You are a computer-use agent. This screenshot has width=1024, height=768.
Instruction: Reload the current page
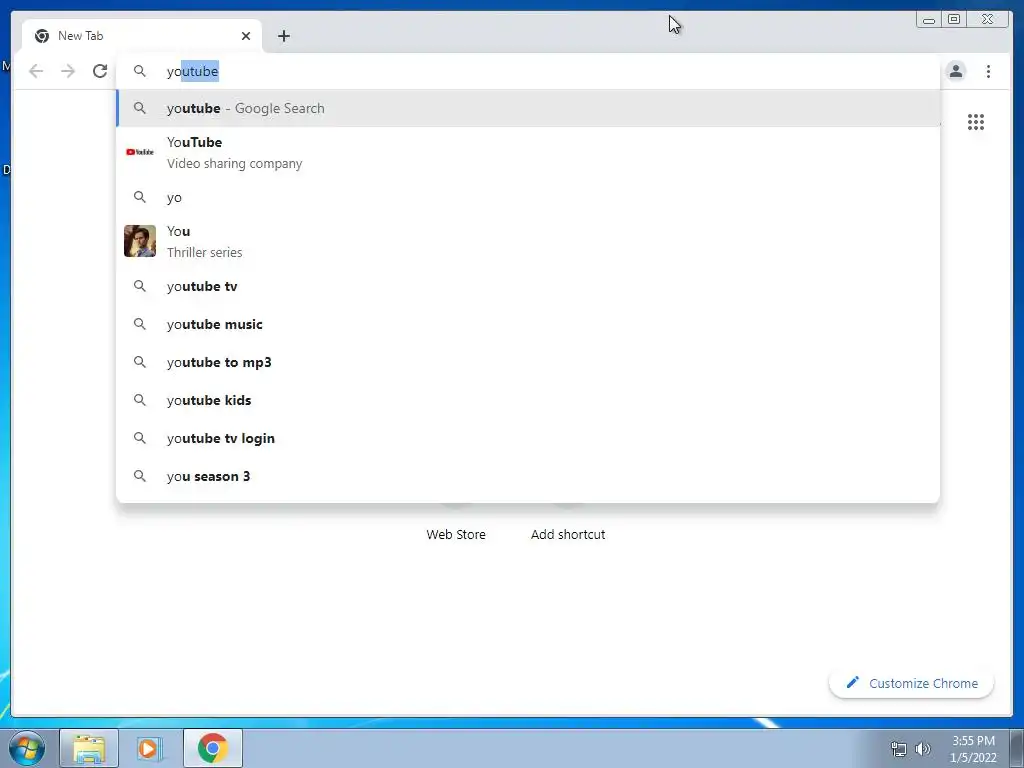tap(100, 71)
